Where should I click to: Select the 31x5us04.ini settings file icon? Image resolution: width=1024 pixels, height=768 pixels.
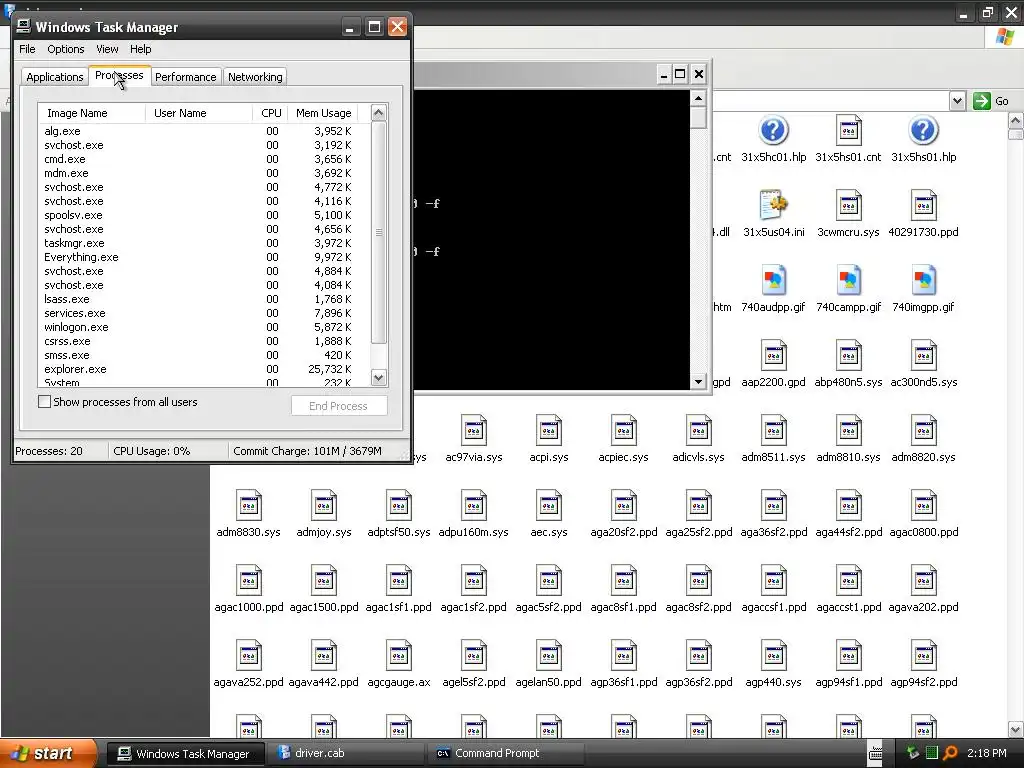point(773,206)
